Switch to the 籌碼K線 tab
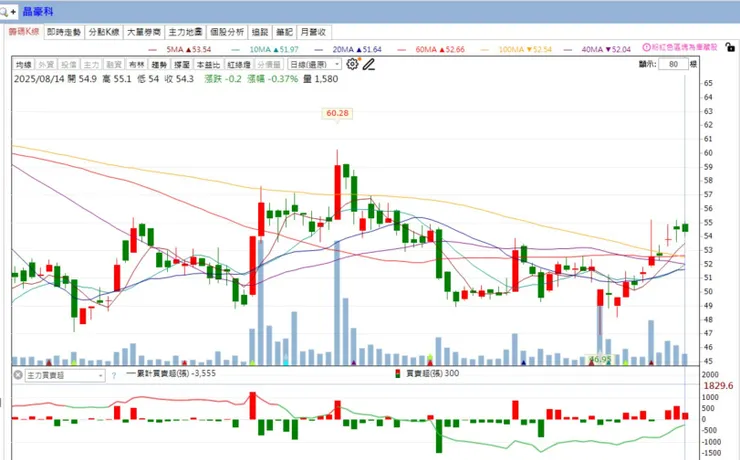This screenshot has height=460, width=740. coord(24,32)
